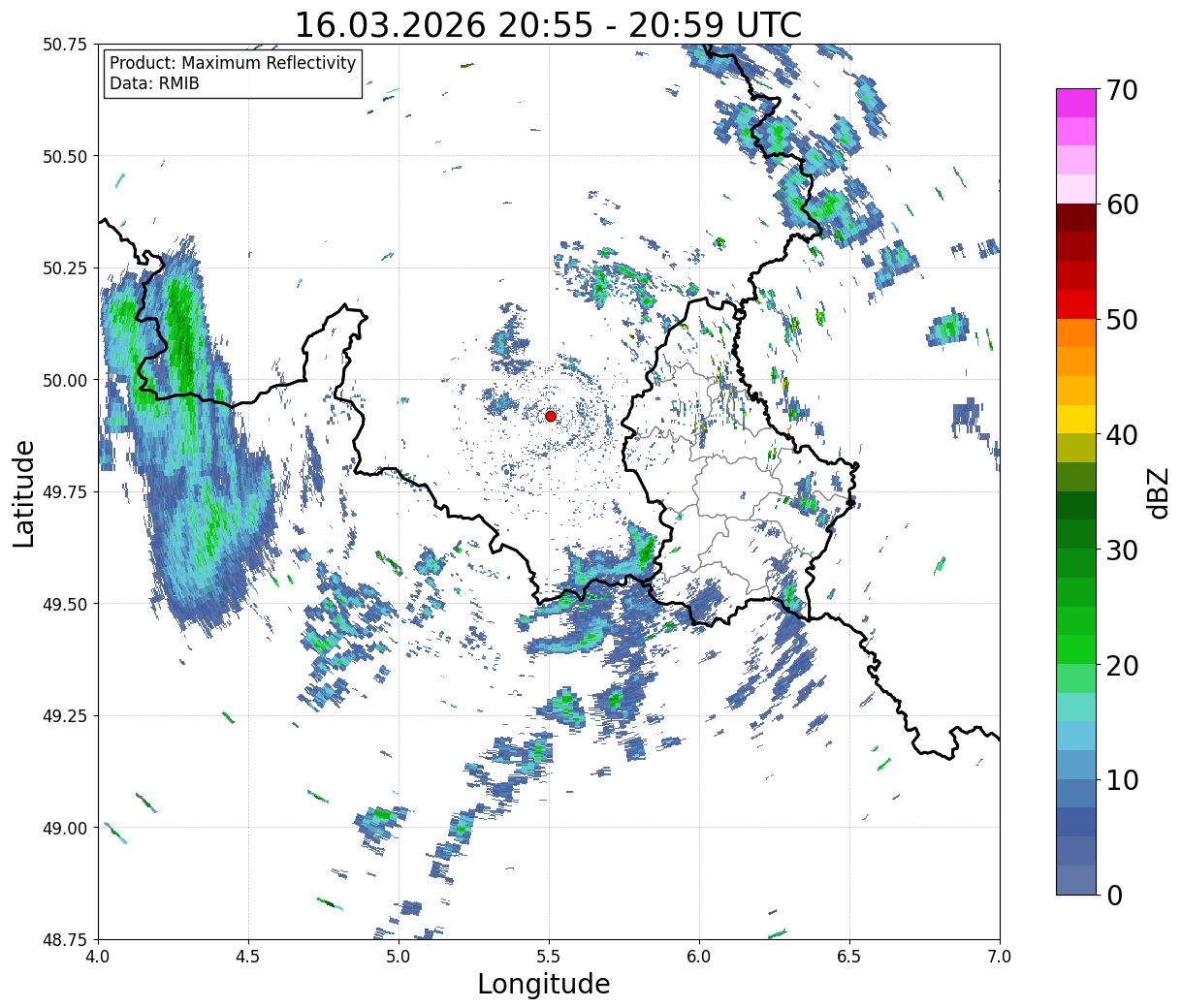The width and height of the screenshot is (1182, 1008).
Task: Click the colorbar tick label 50
Action: [x=1122, y=320]
